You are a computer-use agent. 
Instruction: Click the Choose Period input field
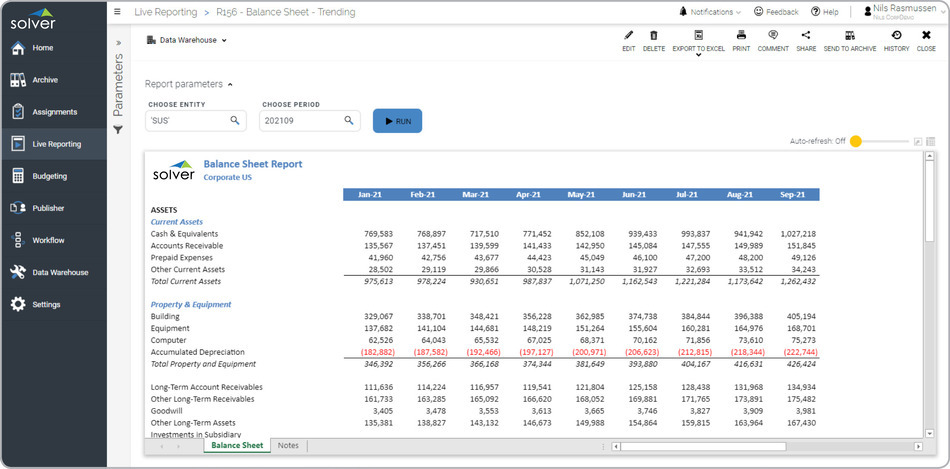(x=301, y=121)
